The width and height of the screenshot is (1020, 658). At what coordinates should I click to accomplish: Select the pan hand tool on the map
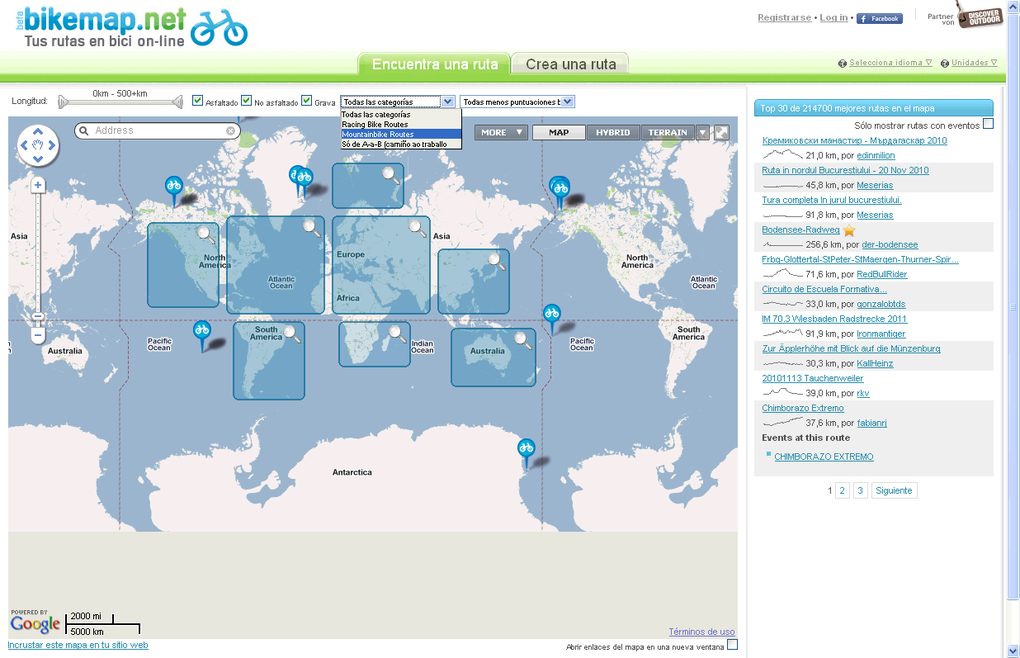(38, 145)
